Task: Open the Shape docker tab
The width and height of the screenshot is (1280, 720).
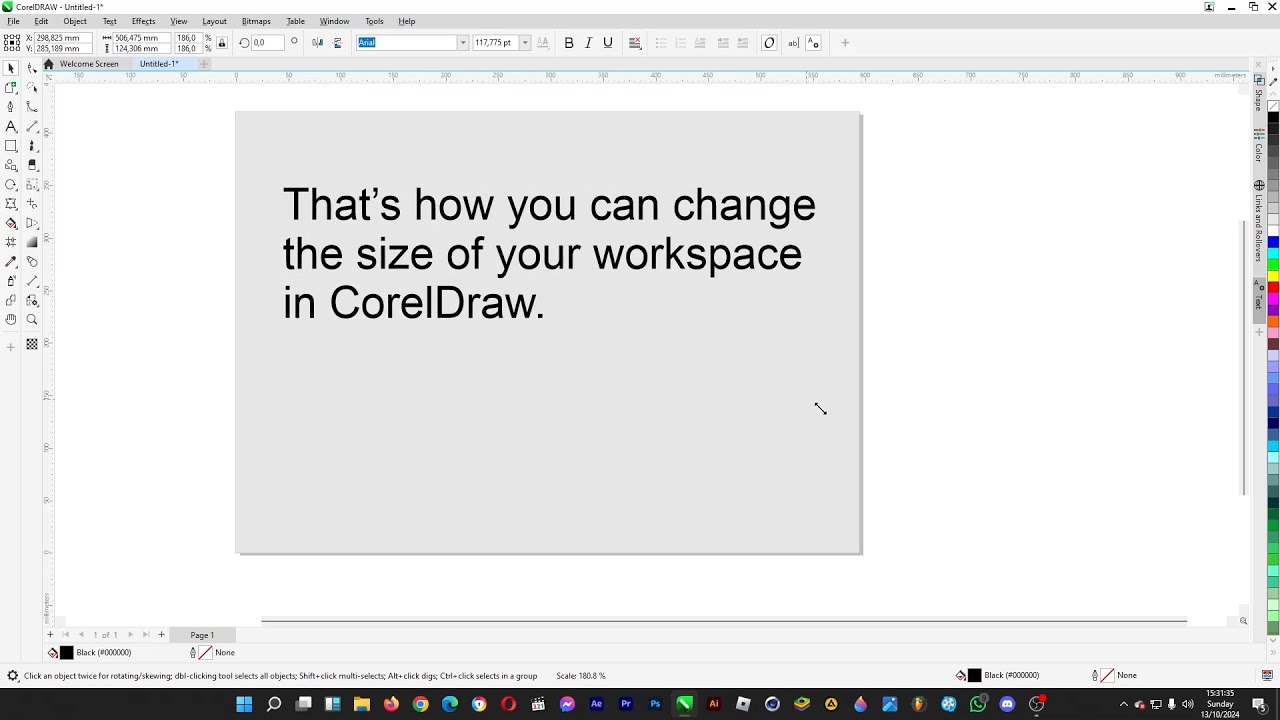Action: click(1259, 94)
